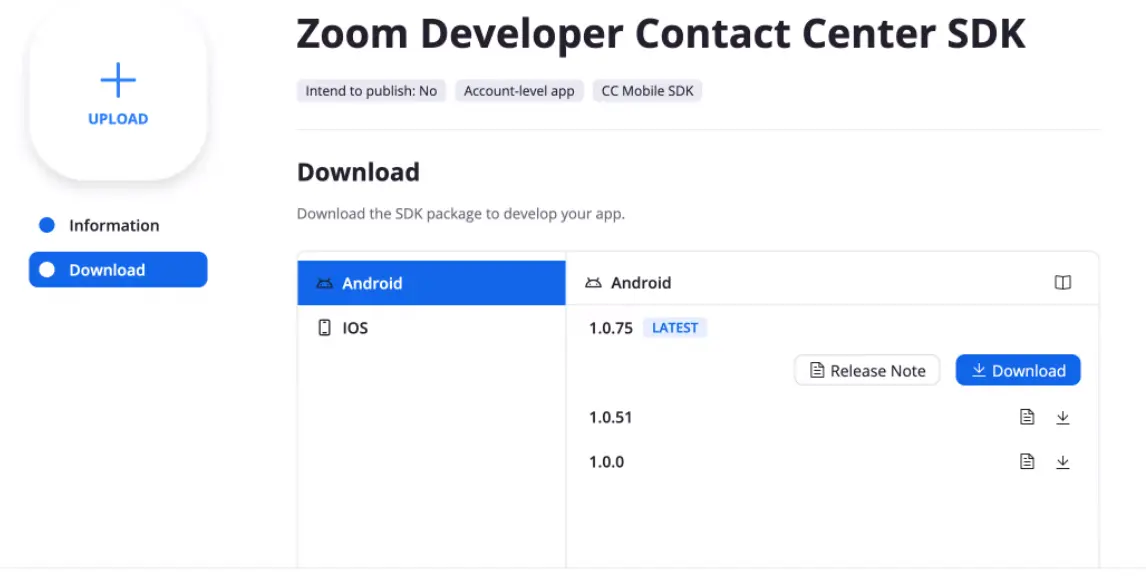
Task: Click the download icon for version 1.0.0
Action: [x=1063, y=461]
